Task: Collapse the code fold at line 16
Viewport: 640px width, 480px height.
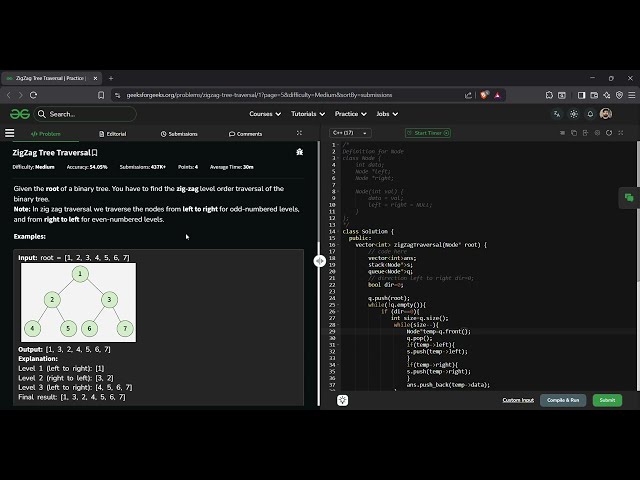Action: [x=338, y=245]
